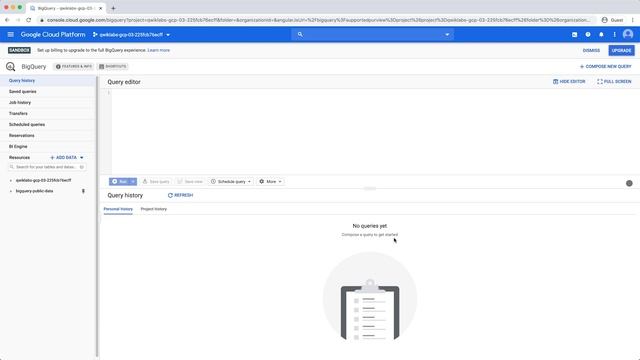Click the browser back arrow
This screenshot has width=640, height=360.
(7, 20)
